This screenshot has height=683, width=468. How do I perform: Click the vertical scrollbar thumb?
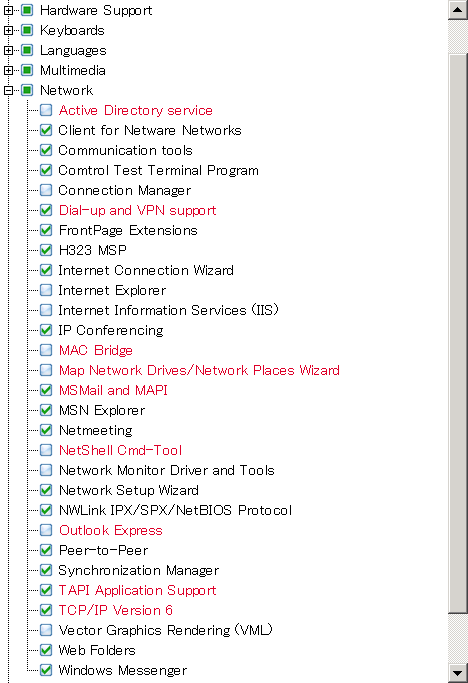coord(458,334)
